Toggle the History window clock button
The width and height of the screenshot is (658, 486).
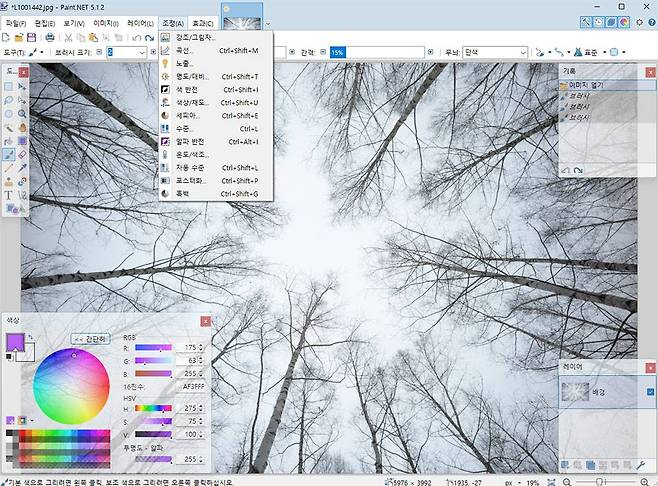coord(599,22)
